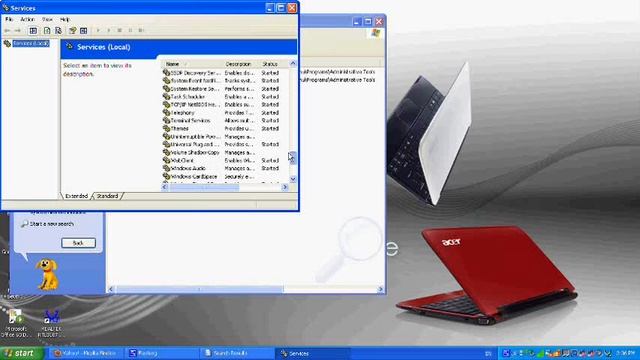Switch to the Extended tab
The width and height of the screenshot is (640, 360).
76,196
